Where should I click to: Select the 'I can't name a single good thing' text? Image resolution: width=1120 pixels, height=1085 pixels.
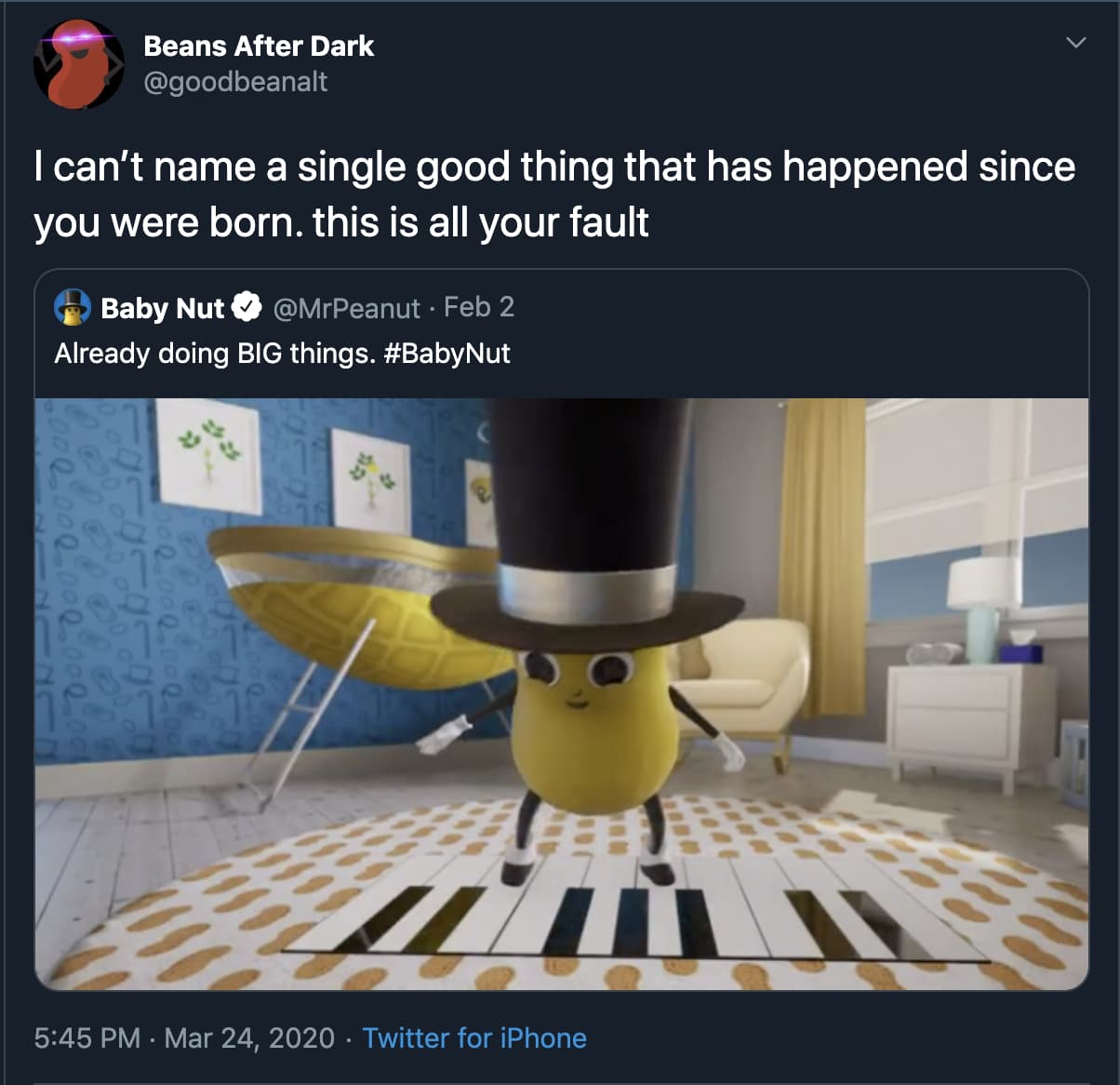point(554,194)
